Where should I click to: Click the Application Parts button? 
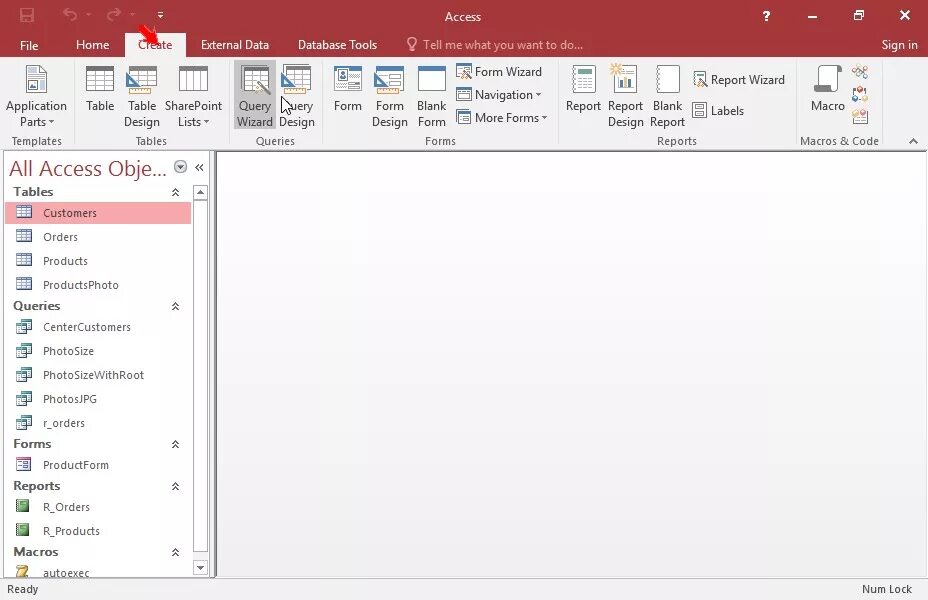coord(36,96)
